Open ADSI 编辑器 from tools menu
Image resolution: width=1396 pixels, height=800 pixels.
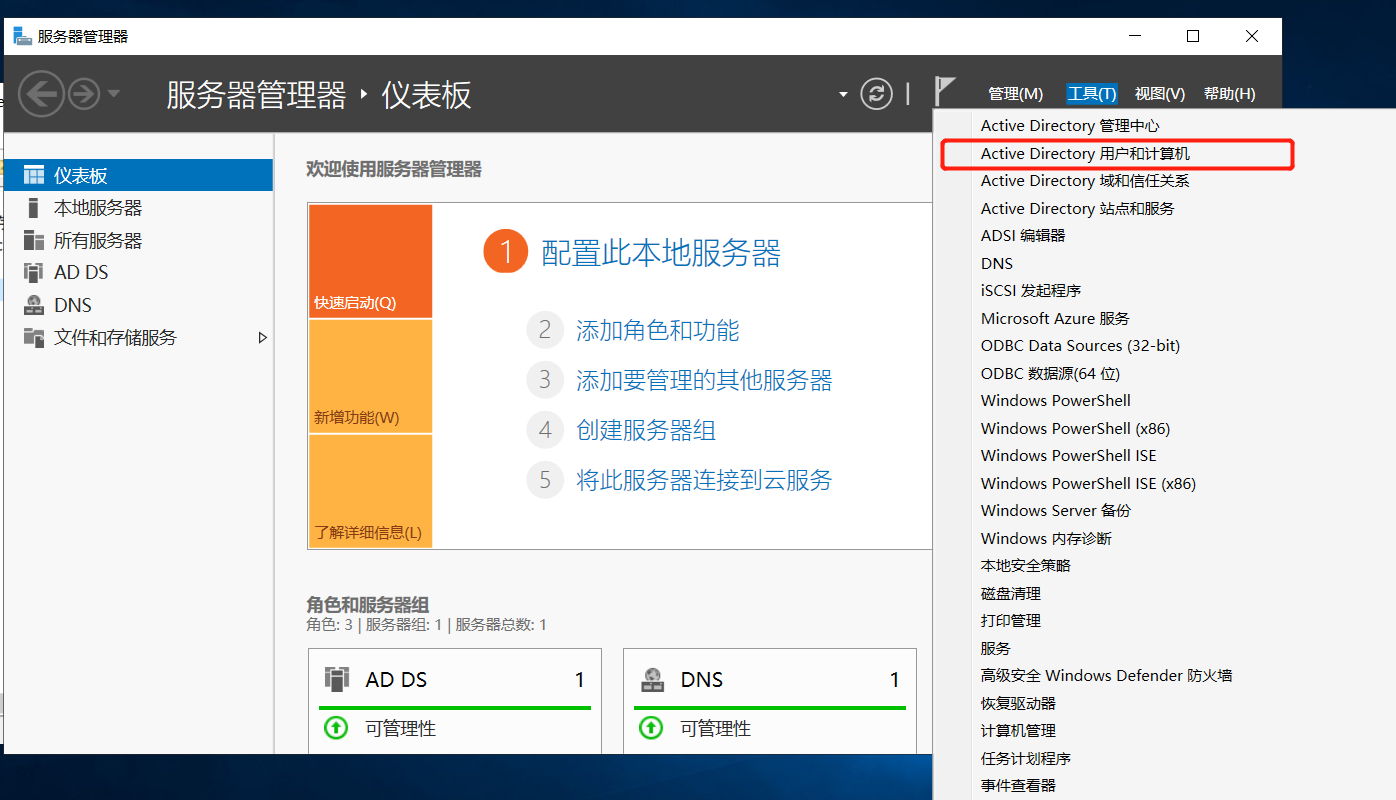[x=1023, y=236]
